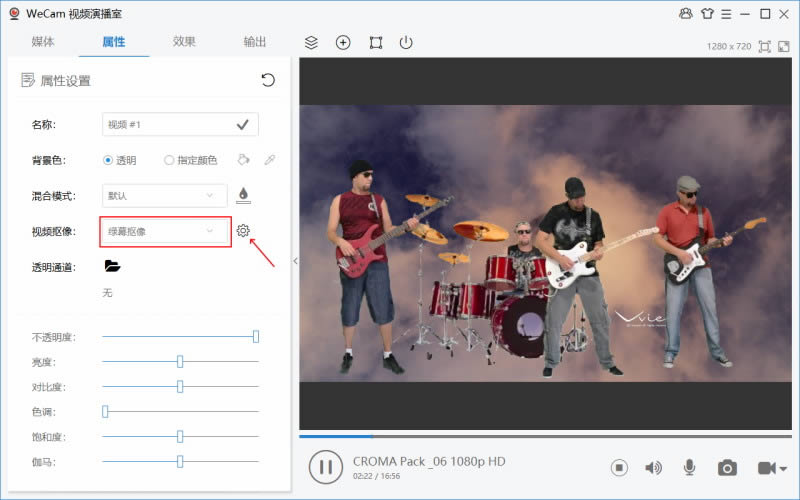This screenshot has height=500, width=800.
Task: Select the 透明 radio option
Action: [x=119, y=160]
